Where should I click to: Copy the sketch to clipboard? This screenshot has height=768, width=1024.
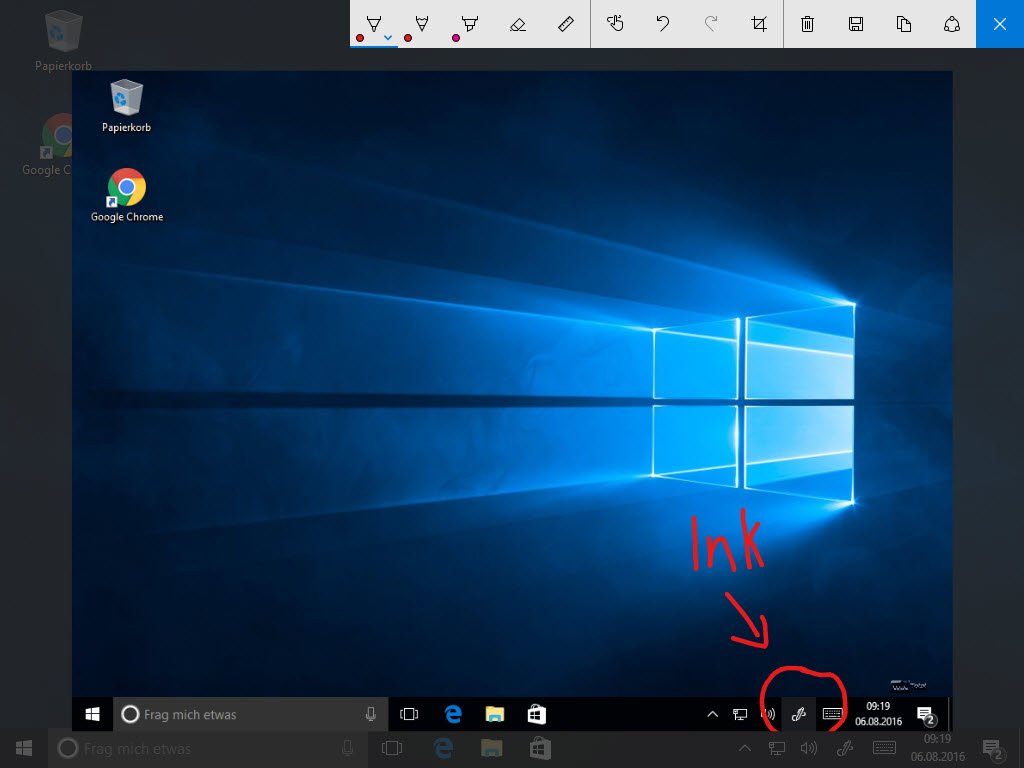[903, 24]
